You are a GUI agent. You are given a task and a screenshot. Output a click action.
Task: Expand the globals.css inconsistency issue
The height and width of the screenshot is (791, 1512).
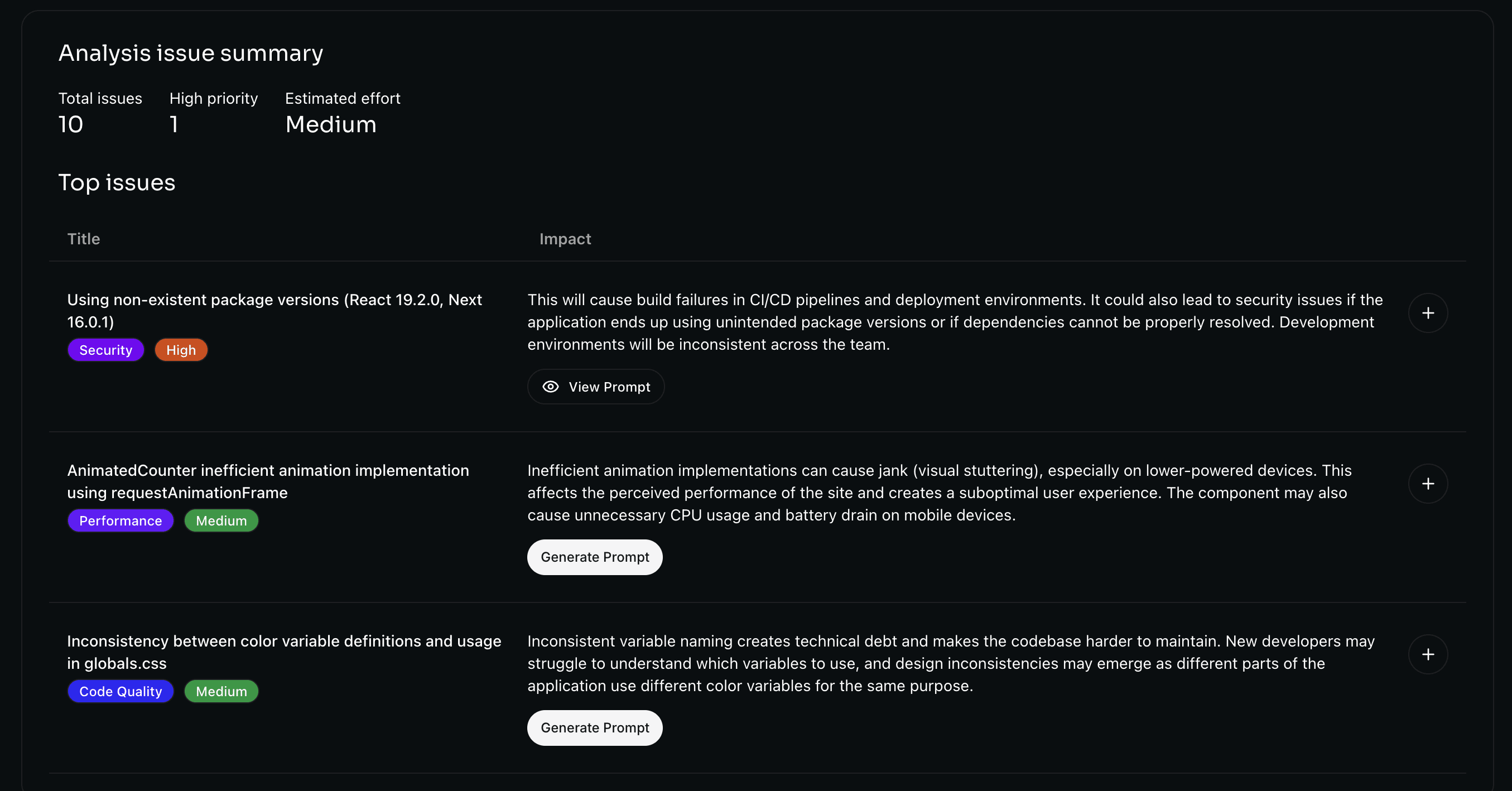click(x=1428, y=654)
